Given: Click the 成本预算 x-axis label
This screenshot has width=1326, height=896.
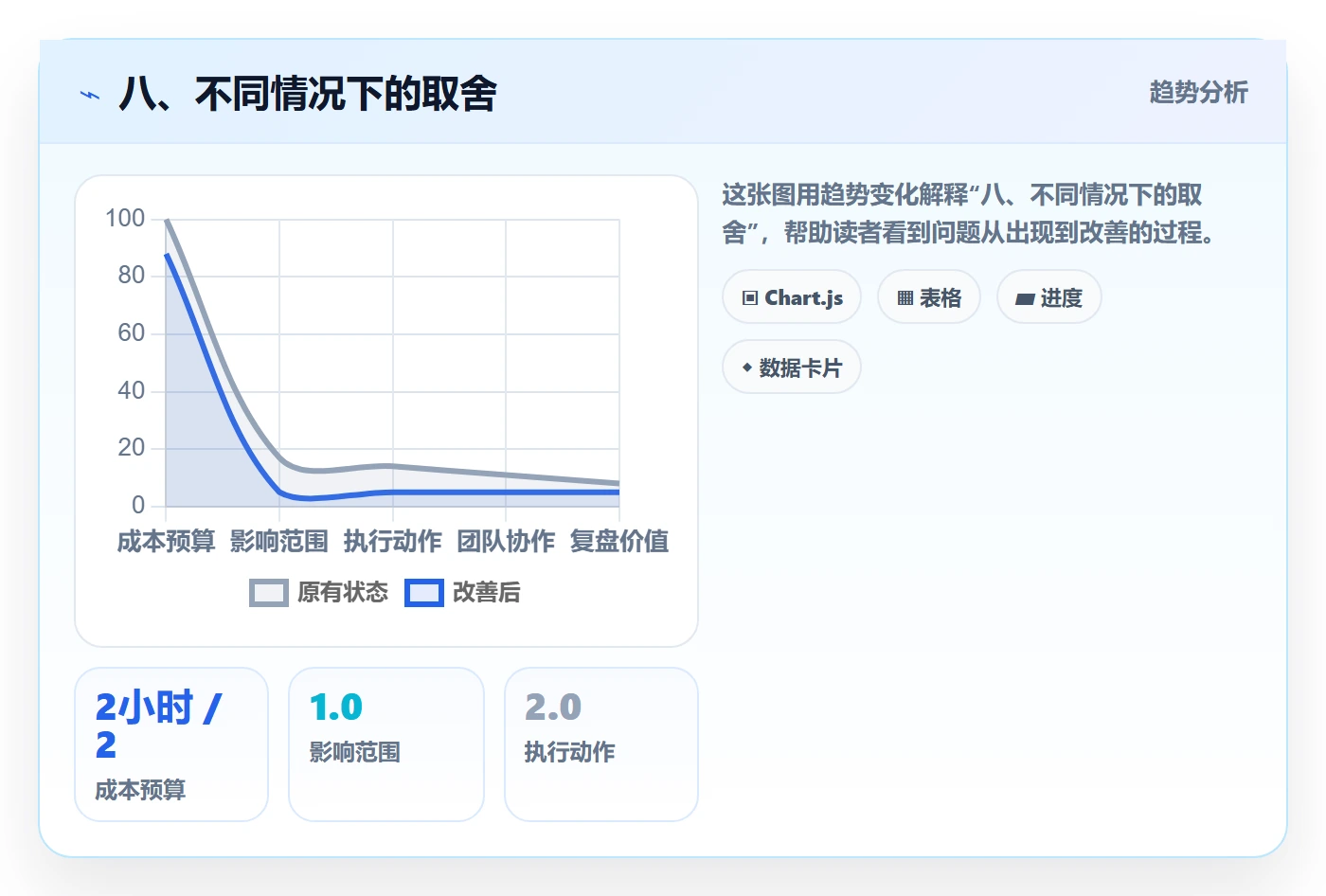Looking at the screenshot, I should [167, 542].
